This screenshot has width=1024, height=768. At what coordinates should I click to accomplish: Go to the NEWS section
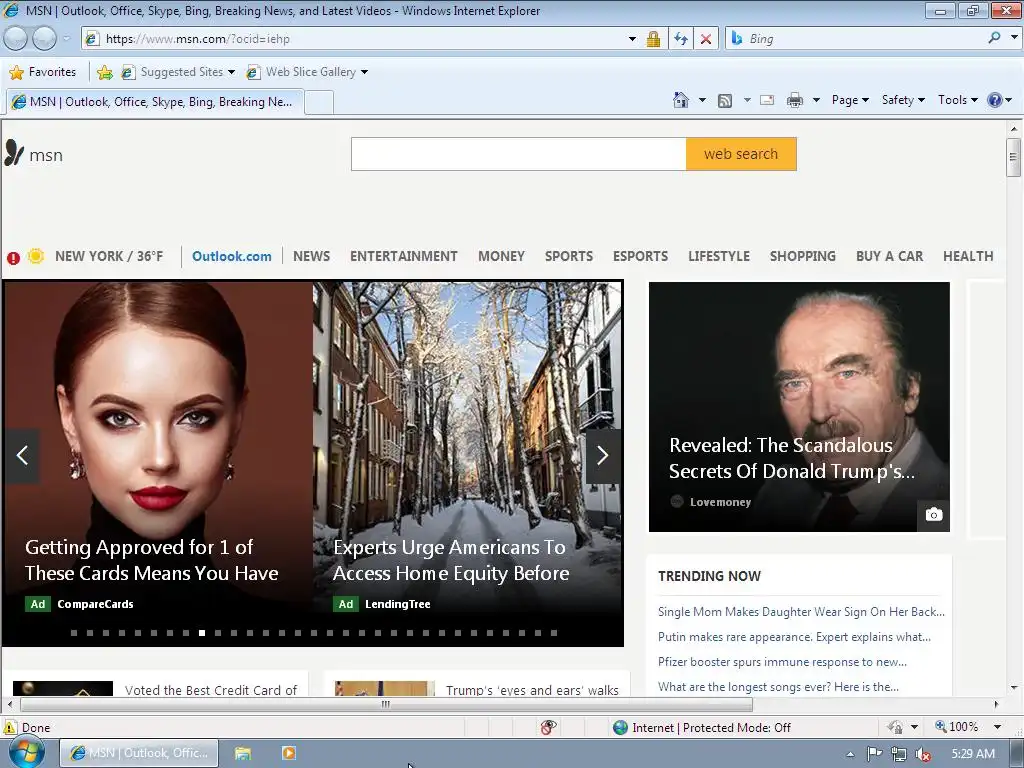[x=312, y=256]
